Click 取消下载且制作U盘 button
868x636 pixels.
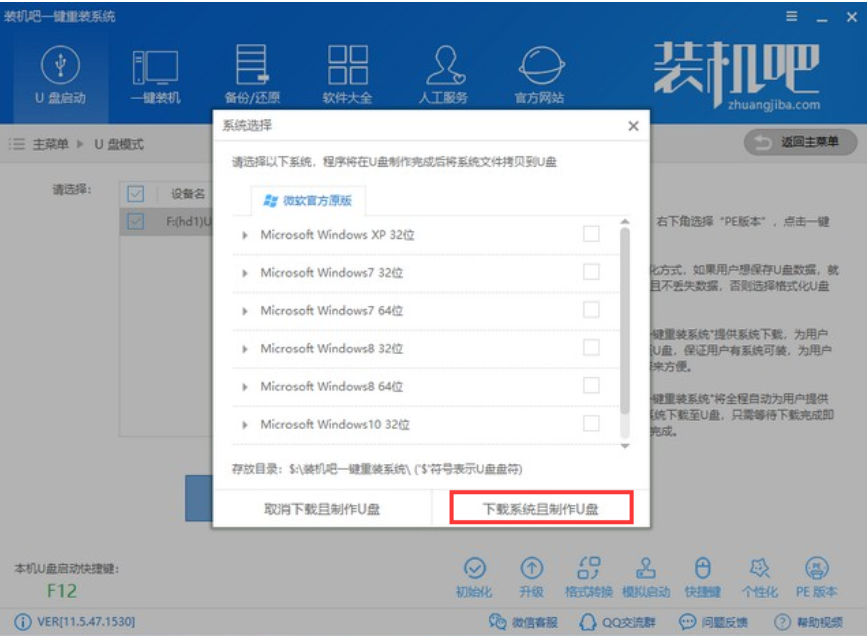click(322, 509)
